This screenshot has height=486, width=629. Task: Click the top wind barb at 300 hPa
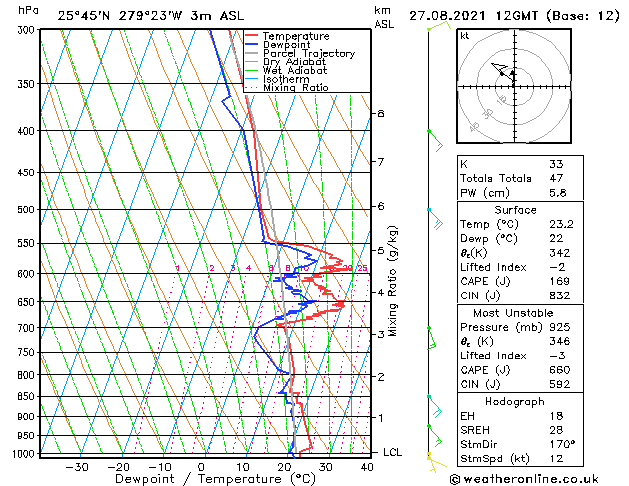click(x=439, y=26)
